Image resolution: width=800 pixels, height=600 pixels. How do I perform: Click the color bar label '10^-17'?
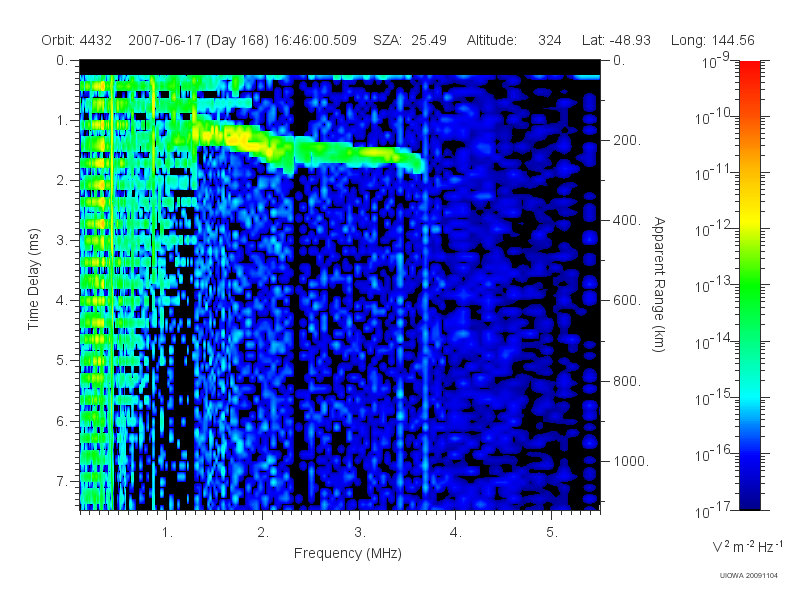point(715,510)
